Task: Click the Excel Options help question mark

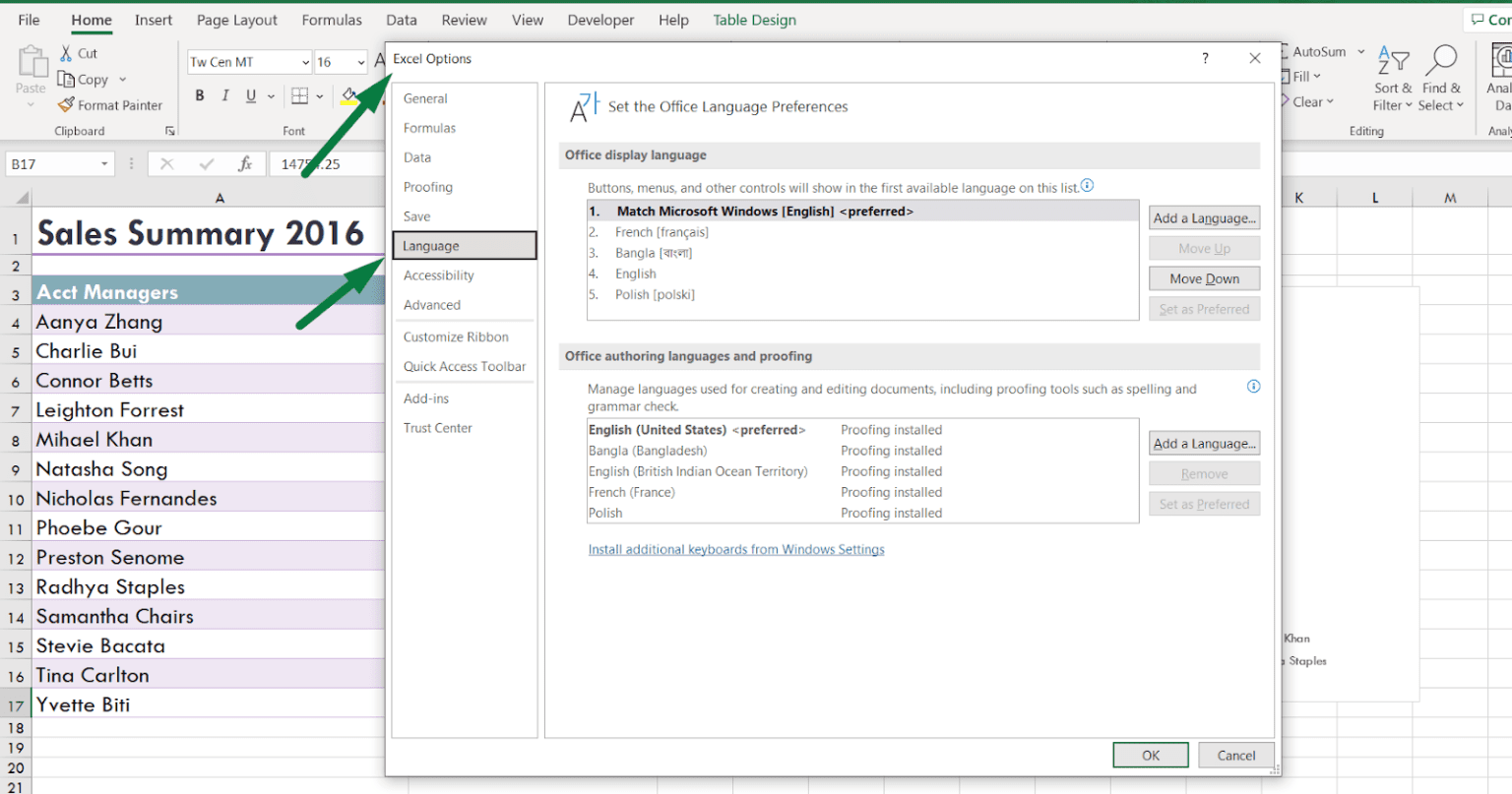Action: pyautogui.click(x=1205, y=59)
